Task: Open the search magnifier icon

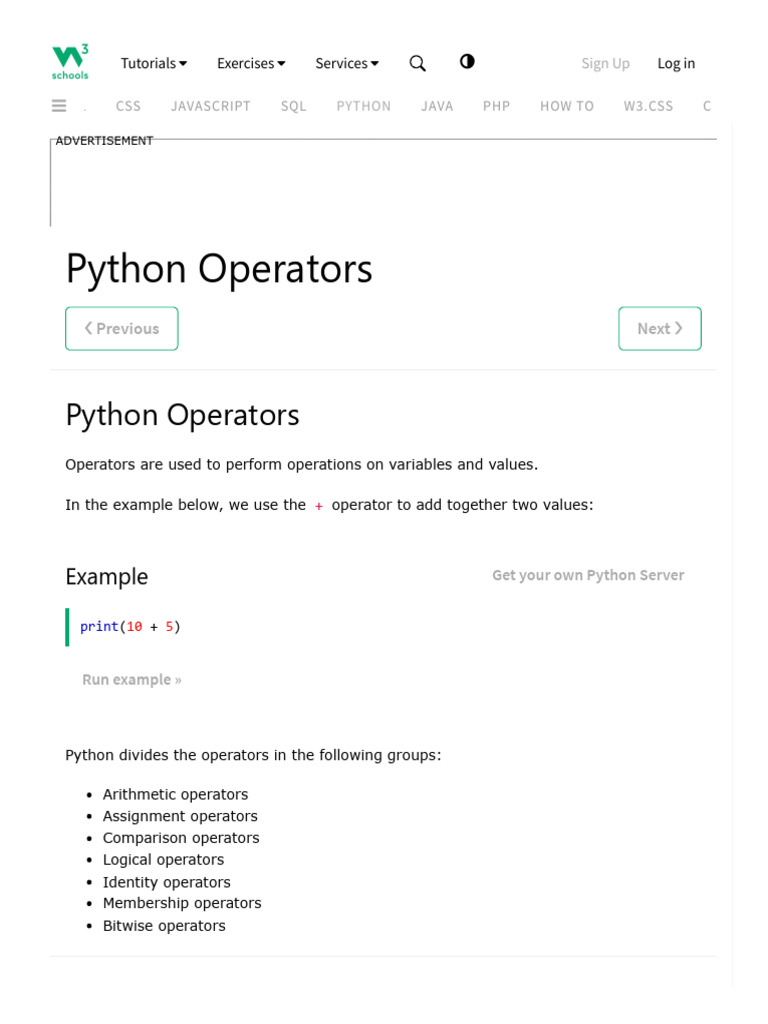Action: click(x=418, y=63)
